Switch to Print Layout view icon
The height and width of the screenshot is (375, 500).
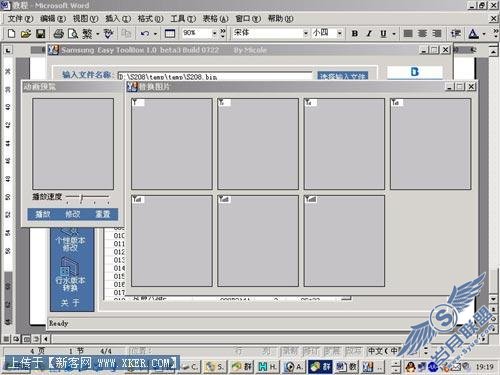click(26, 339)
